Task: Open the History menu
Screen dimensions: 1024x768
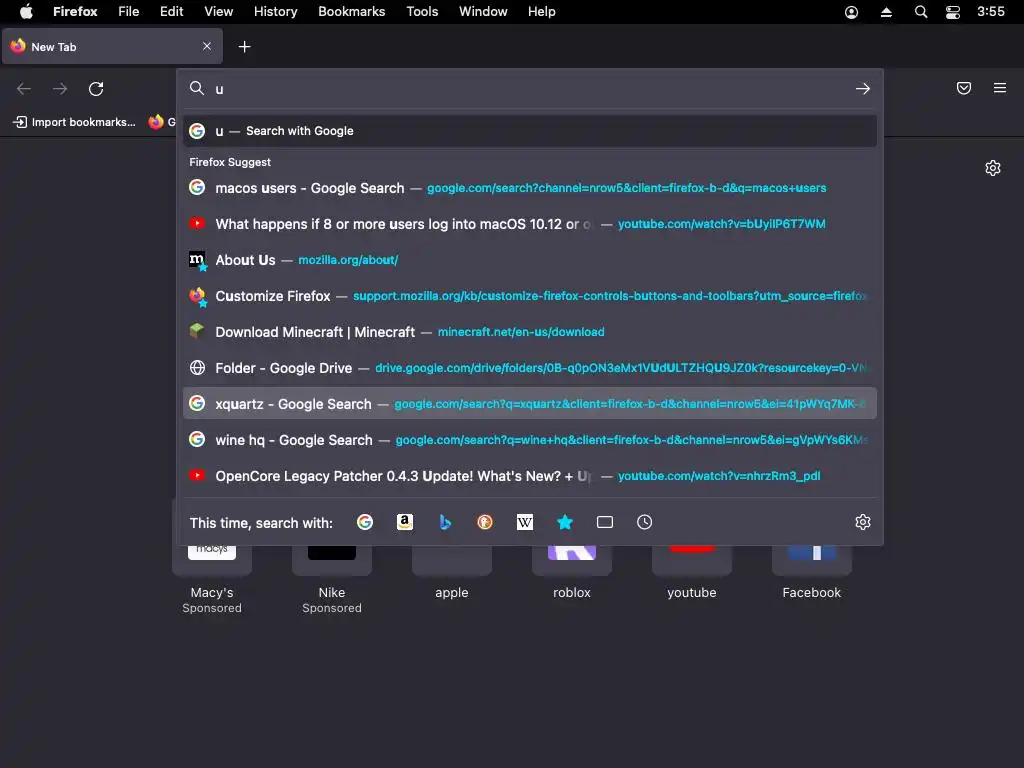Action: [x=275, y=12]
